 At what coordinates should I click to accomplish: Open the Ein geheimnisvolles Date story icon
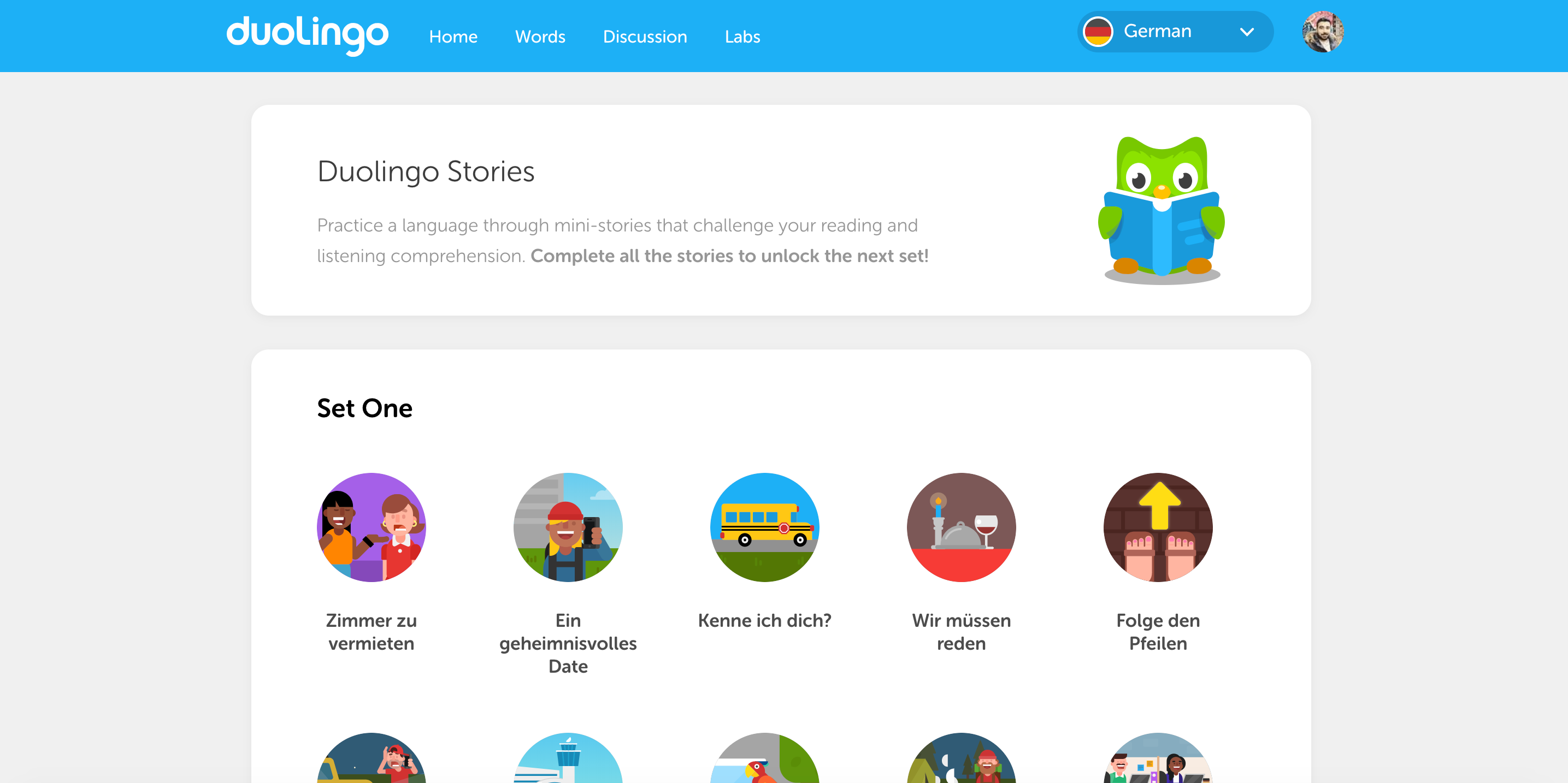coord(568,527)
